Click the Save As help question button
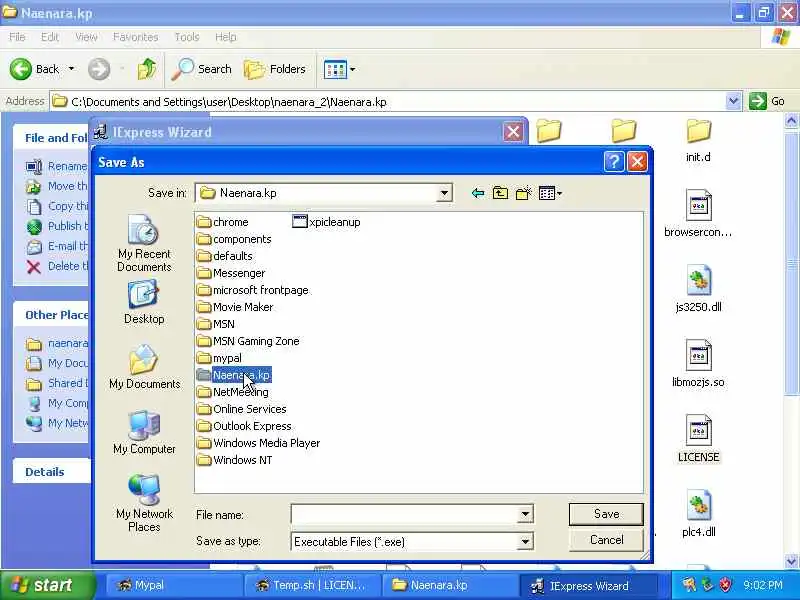The height and width of the screenshot is (600, 800). [x=614, y=162]
